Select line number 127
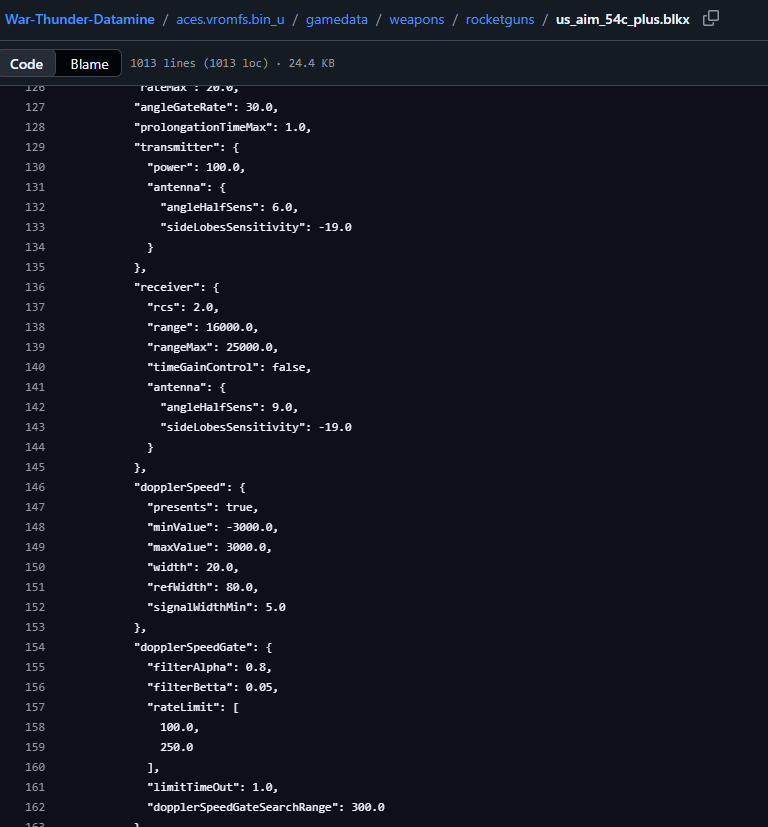This screenshot has width=768, height=827. pyautogui.click(x=35, y=107)
